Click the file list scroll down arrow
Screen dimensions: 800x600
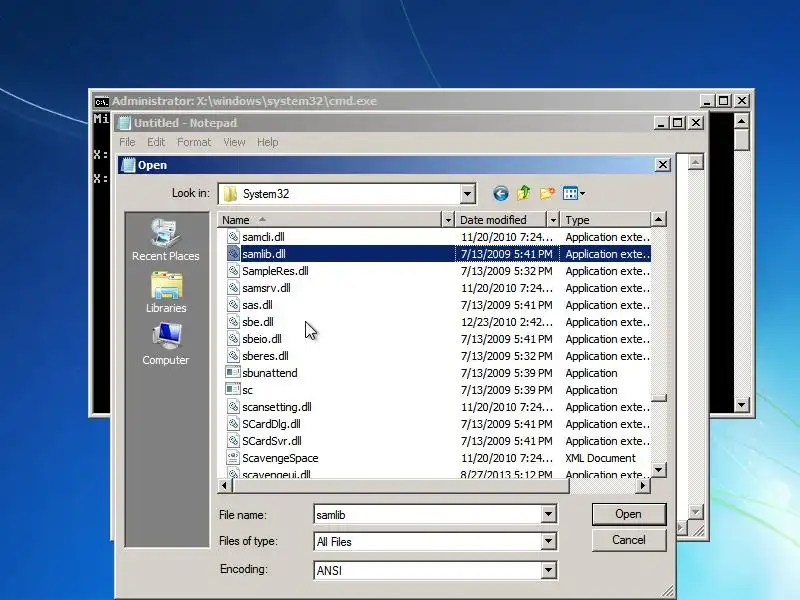pos(659,470)
